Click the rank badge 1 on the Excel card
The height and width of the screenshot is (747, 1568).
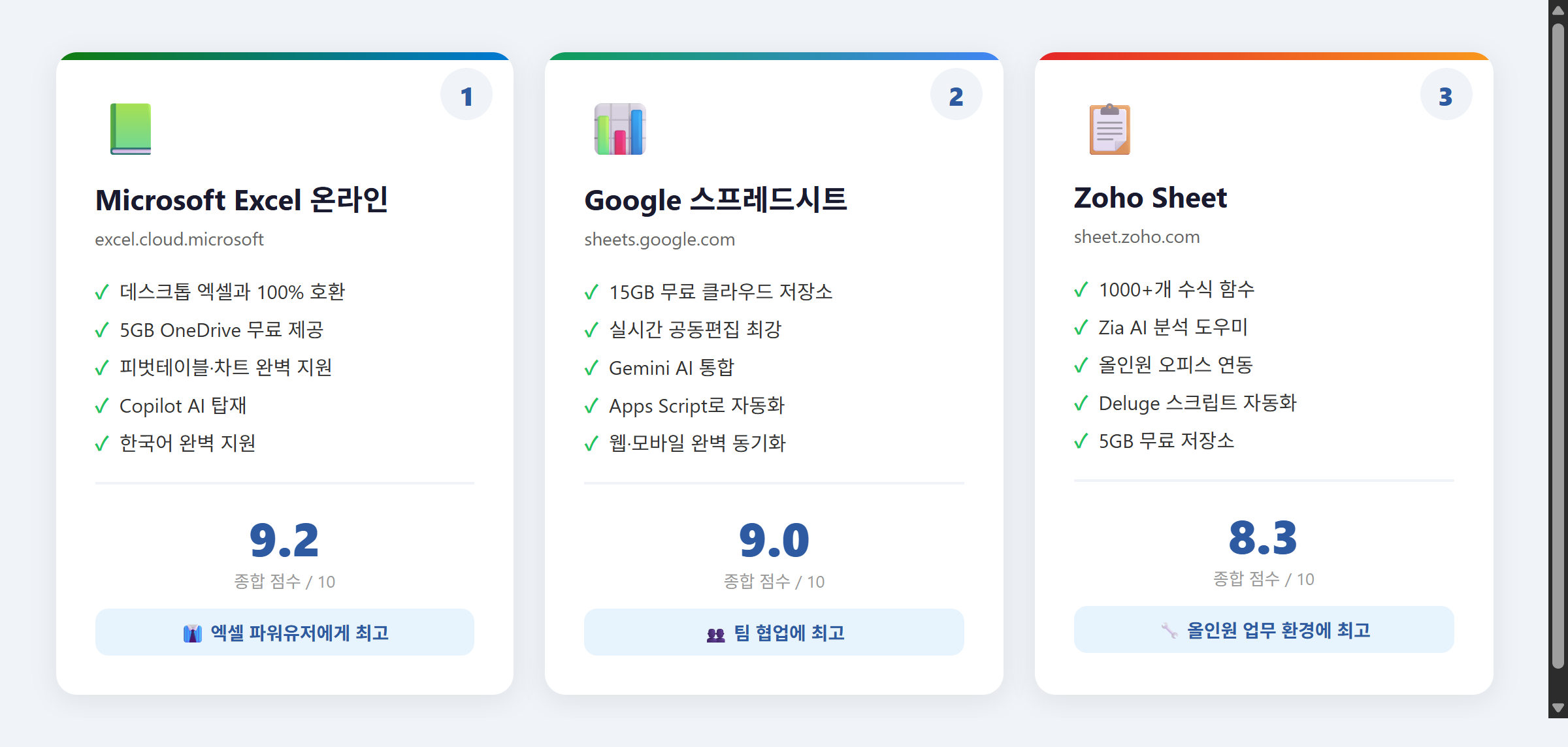(466, 94)
